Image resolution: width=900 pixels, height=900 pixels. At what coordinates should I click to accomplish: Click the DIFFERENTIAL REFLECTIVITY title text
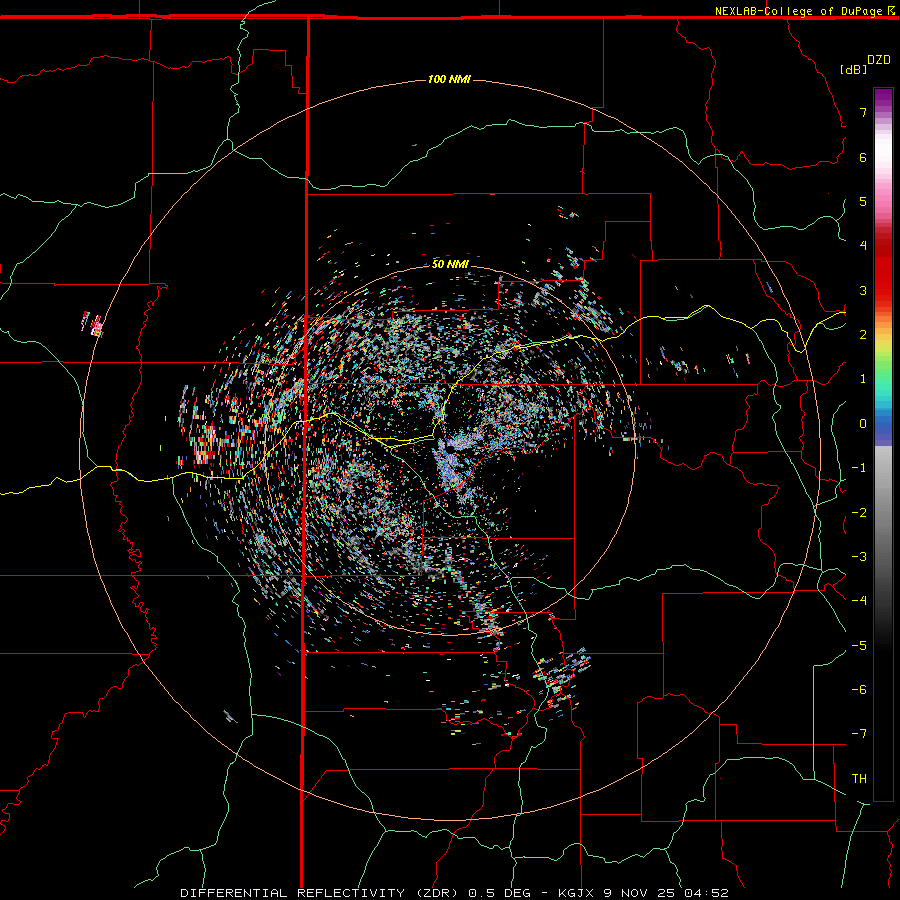(x=293, y=893)
